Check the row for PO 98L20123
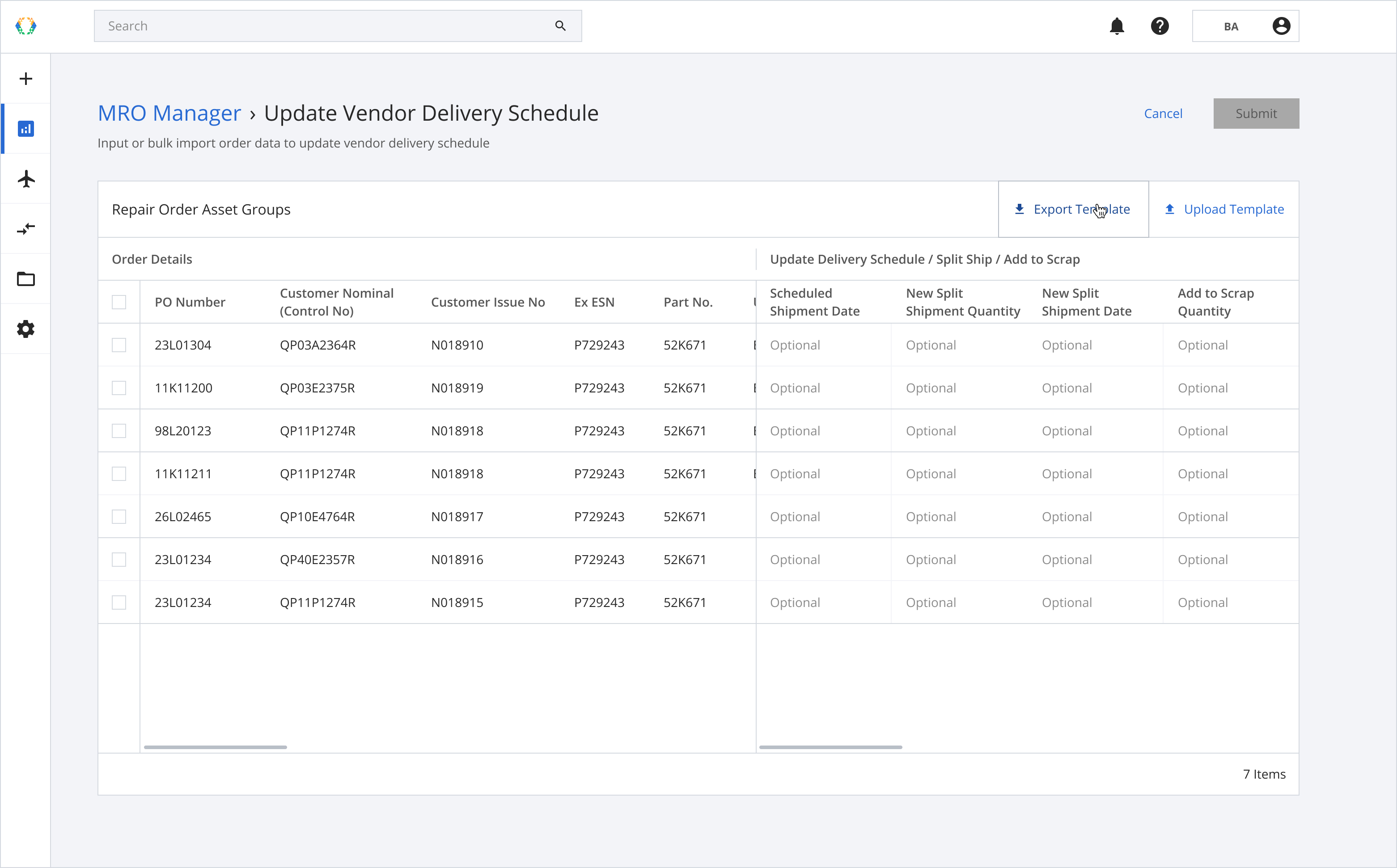The image size is (1397, 868). coord(119,431)
